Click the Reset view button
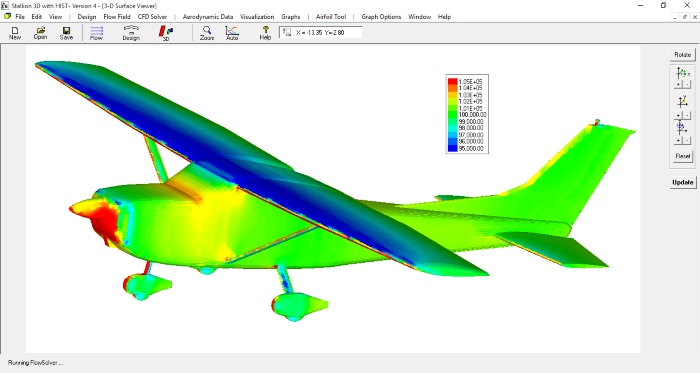This screenshot has width=700, height=373. (x=682, y=156)
